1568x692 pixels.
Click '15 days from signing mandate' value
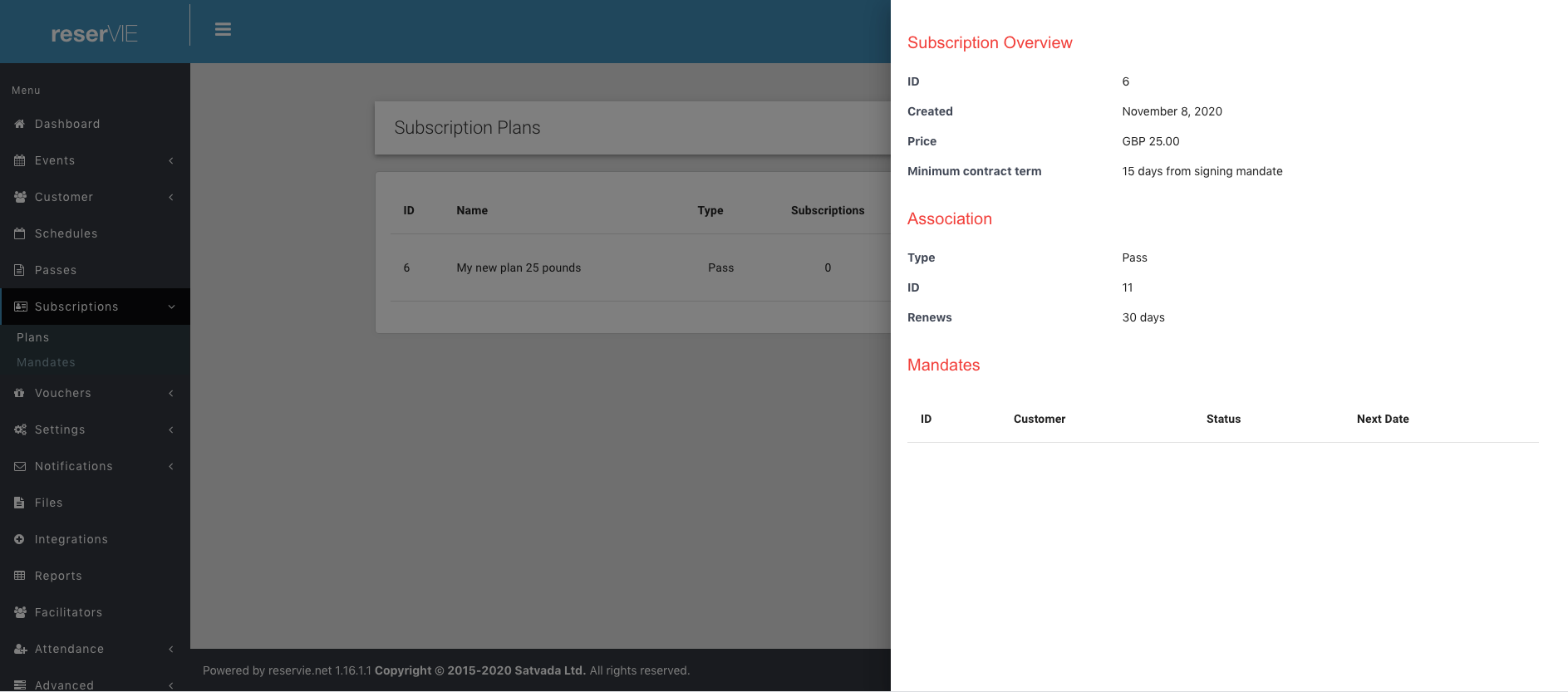[x=1202, y=171]
